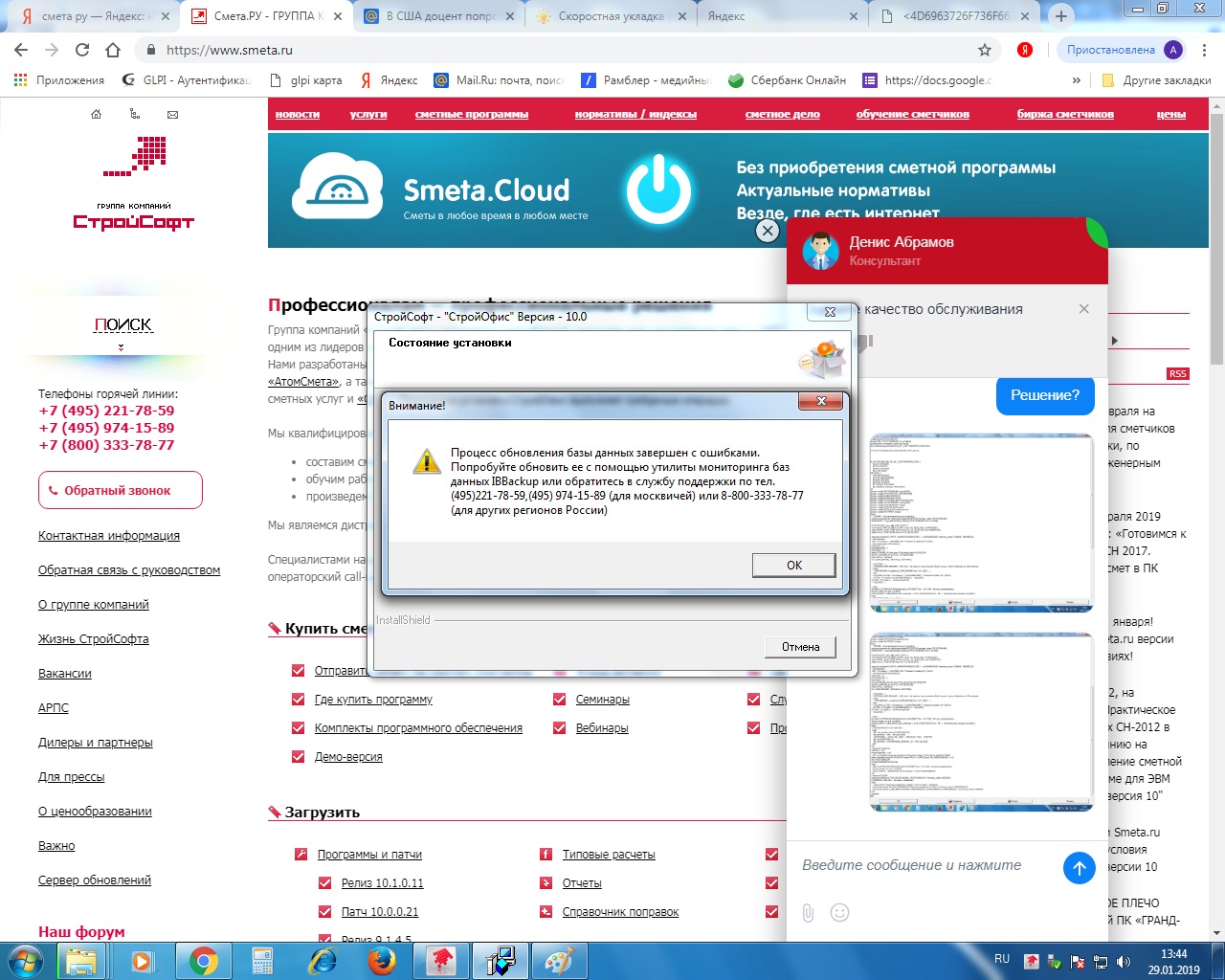Open the Сервер обновлений link
The width and height of the screenshot is (1225, 980).
pos(95,880)
